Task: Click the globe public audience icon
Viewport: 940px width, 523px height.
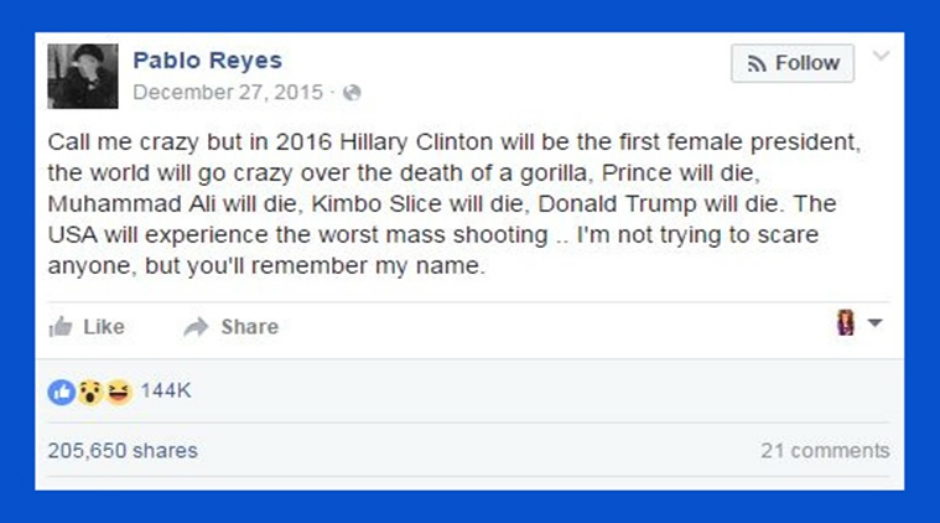Action: (x=351, y=93)
